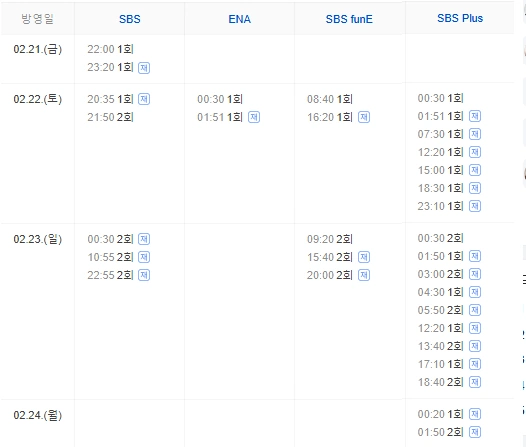Click the rerun icon beside SBS 10:55 2회
The width and height of the screenshot is (526, 447).
tap(144, 258)
